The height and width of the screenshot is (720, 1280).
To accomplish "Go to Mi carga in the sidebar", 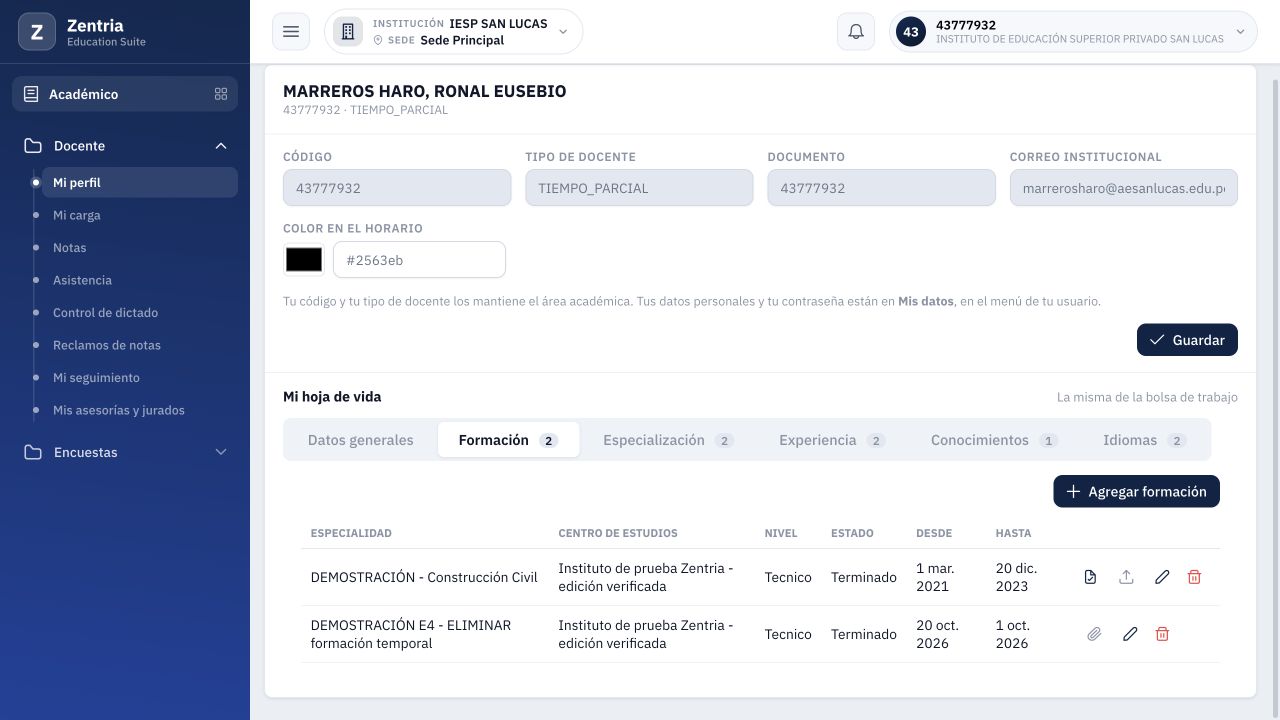I will [x=139, y=215].
